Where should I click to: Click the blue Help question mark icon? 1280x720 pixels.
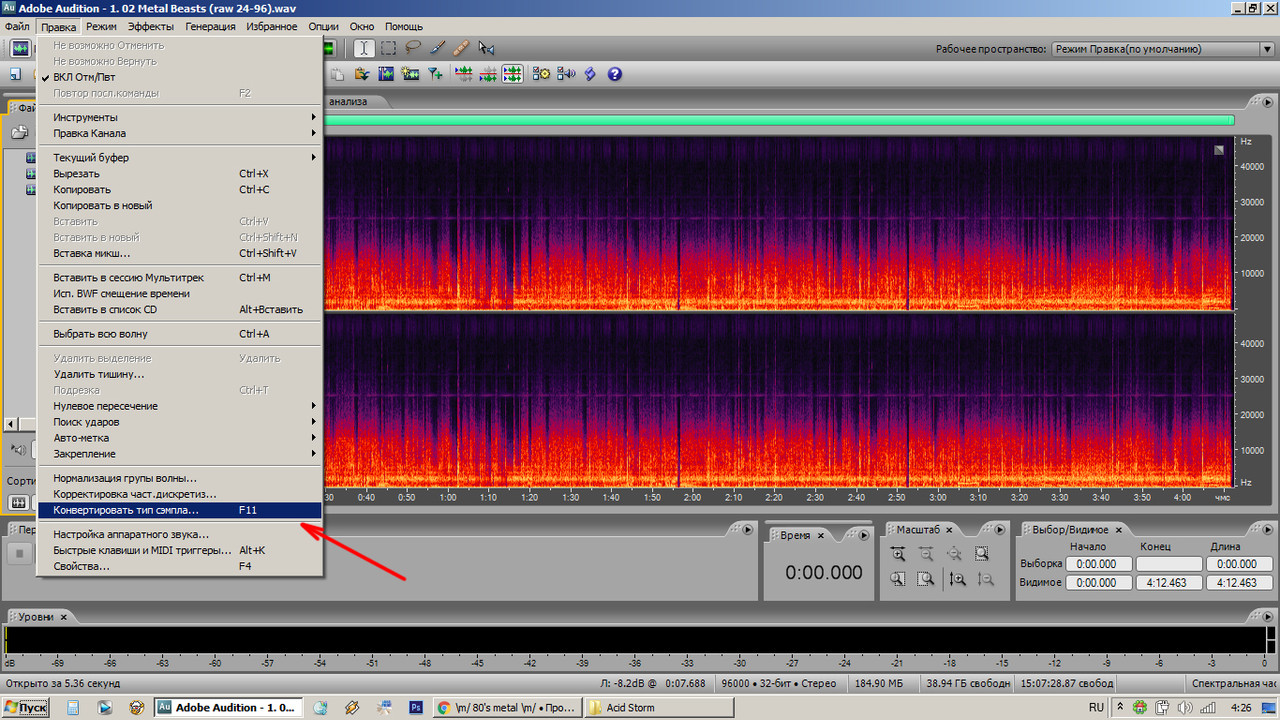(615, 74)
